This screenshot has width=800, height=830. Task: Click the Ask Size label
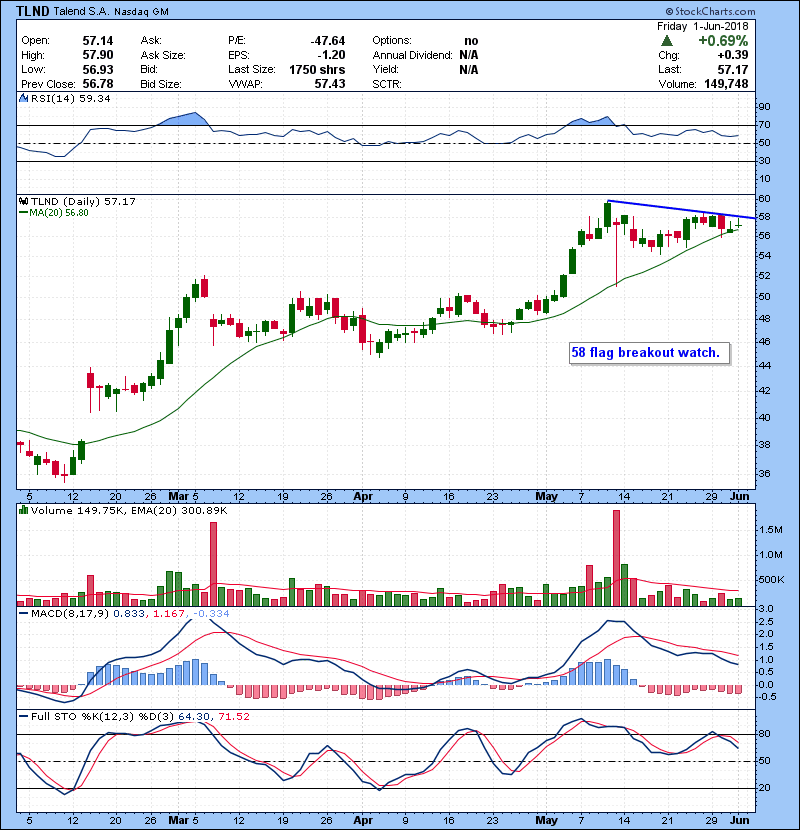pos(163,55)
